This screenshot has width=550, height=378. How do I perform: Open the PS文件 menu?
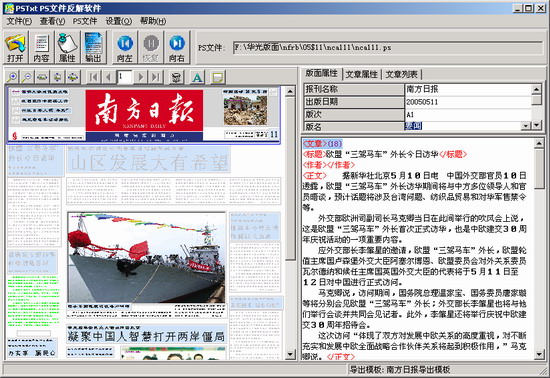tap(85, 21)
